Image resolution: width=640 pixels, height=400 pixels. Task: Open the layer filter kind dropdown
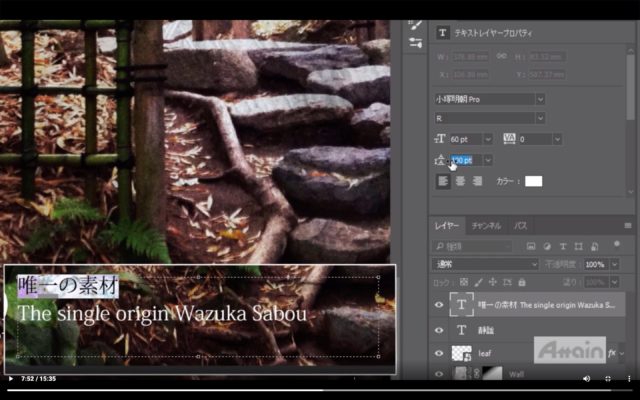pyautogui.click(x=472, y=246)
